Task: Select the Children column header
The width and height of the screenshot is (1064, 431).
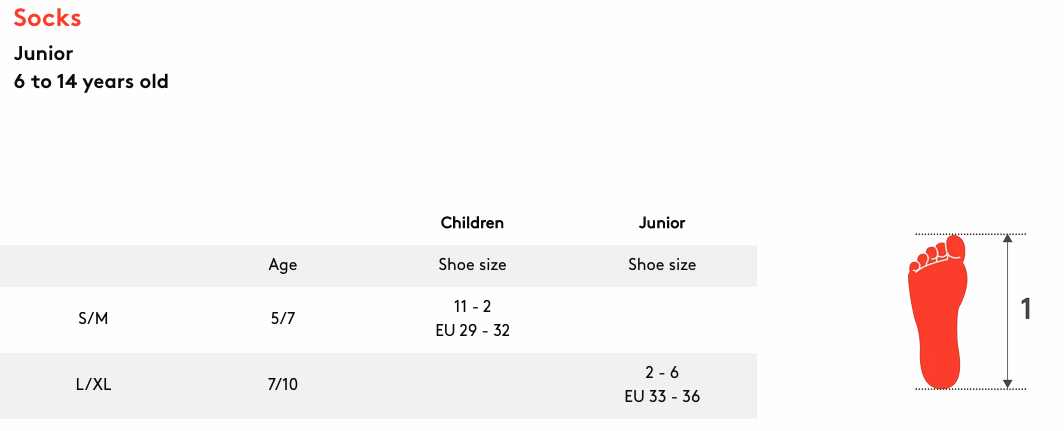Action: pos(472,223)
